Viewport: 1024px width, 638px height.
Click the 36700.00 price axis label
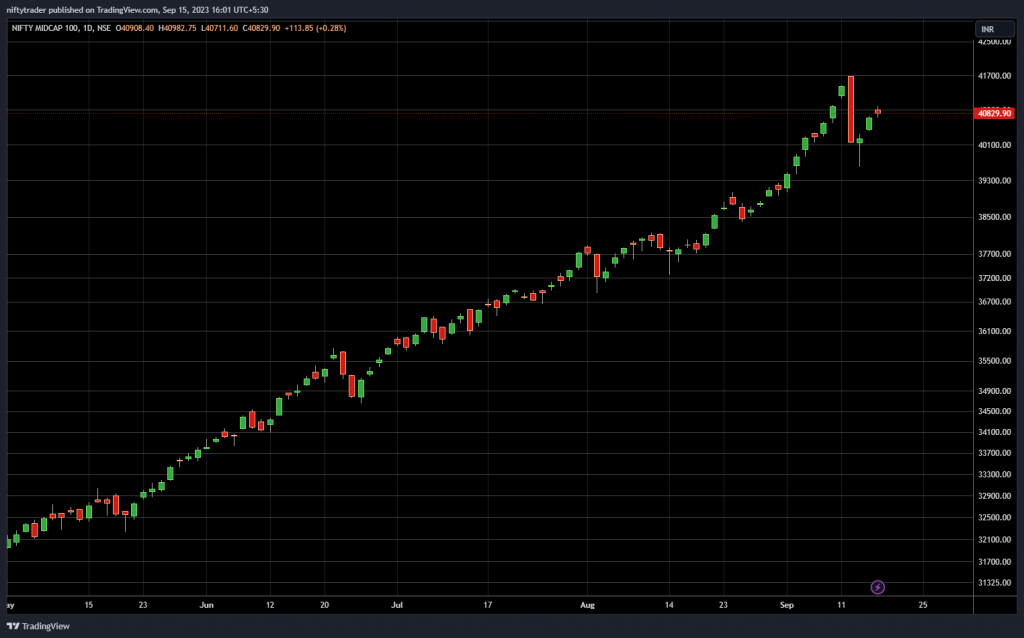(994, 302)
